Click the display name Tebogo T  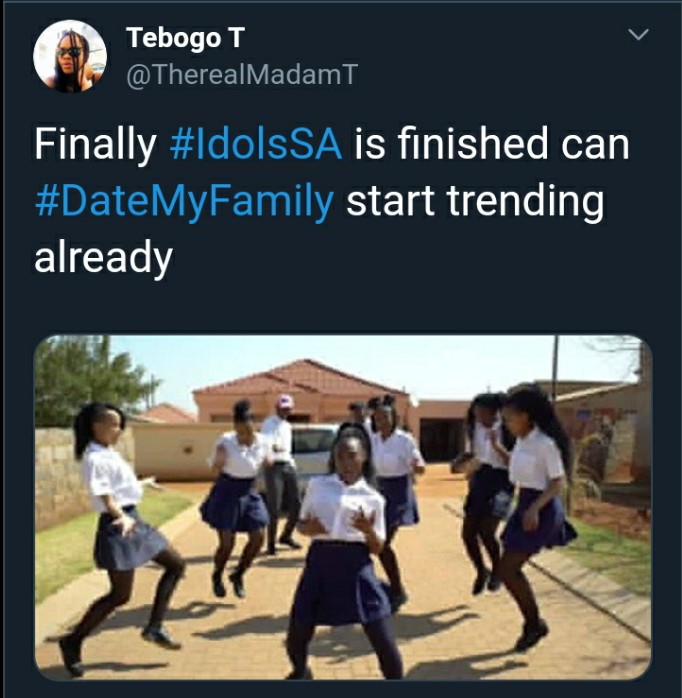tap(185, 38)
